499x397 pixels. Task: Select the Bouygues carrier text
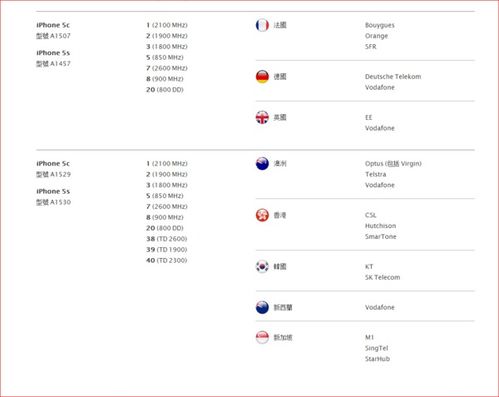[380, 25]
